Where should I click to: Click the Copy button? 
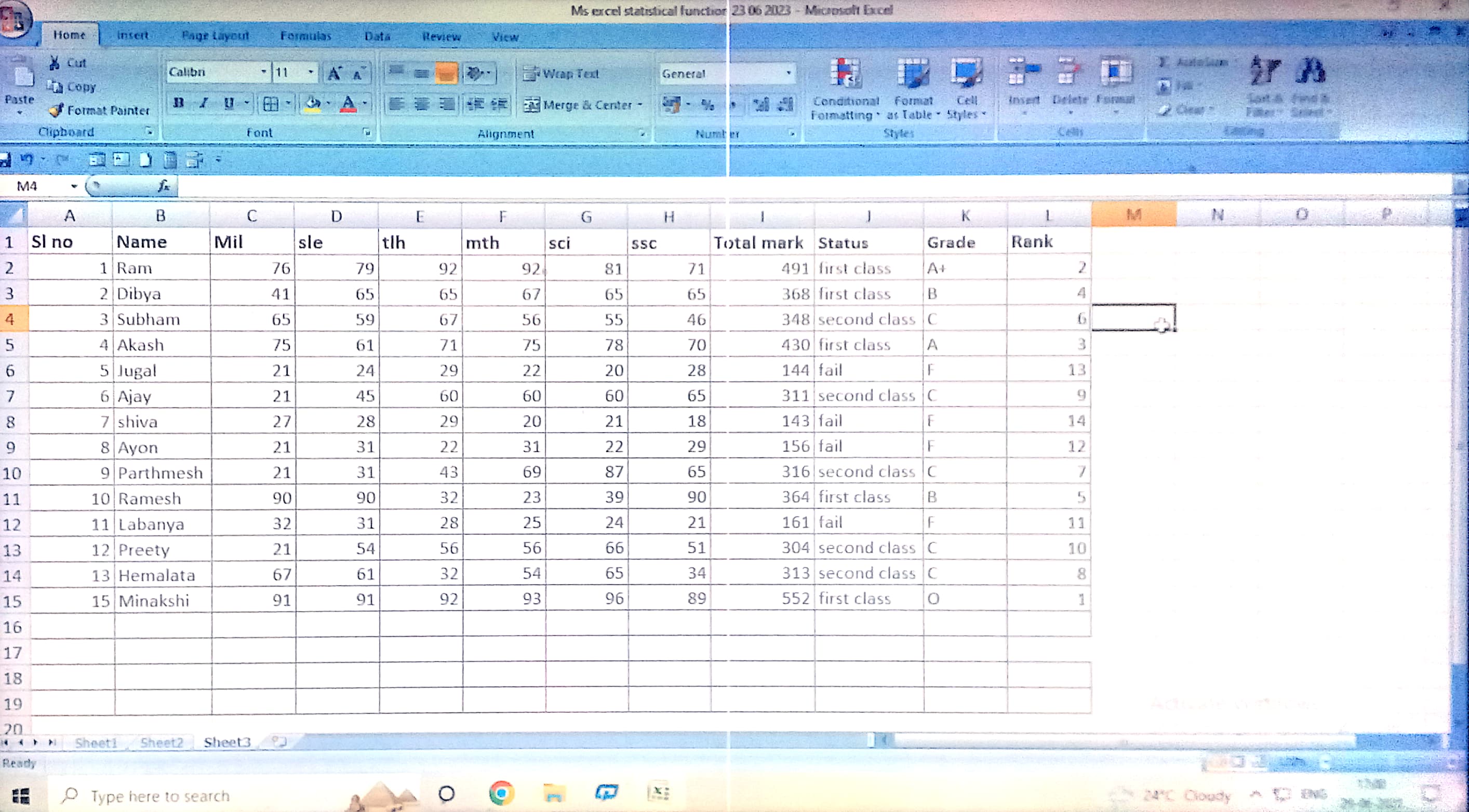tap(72, 87)
